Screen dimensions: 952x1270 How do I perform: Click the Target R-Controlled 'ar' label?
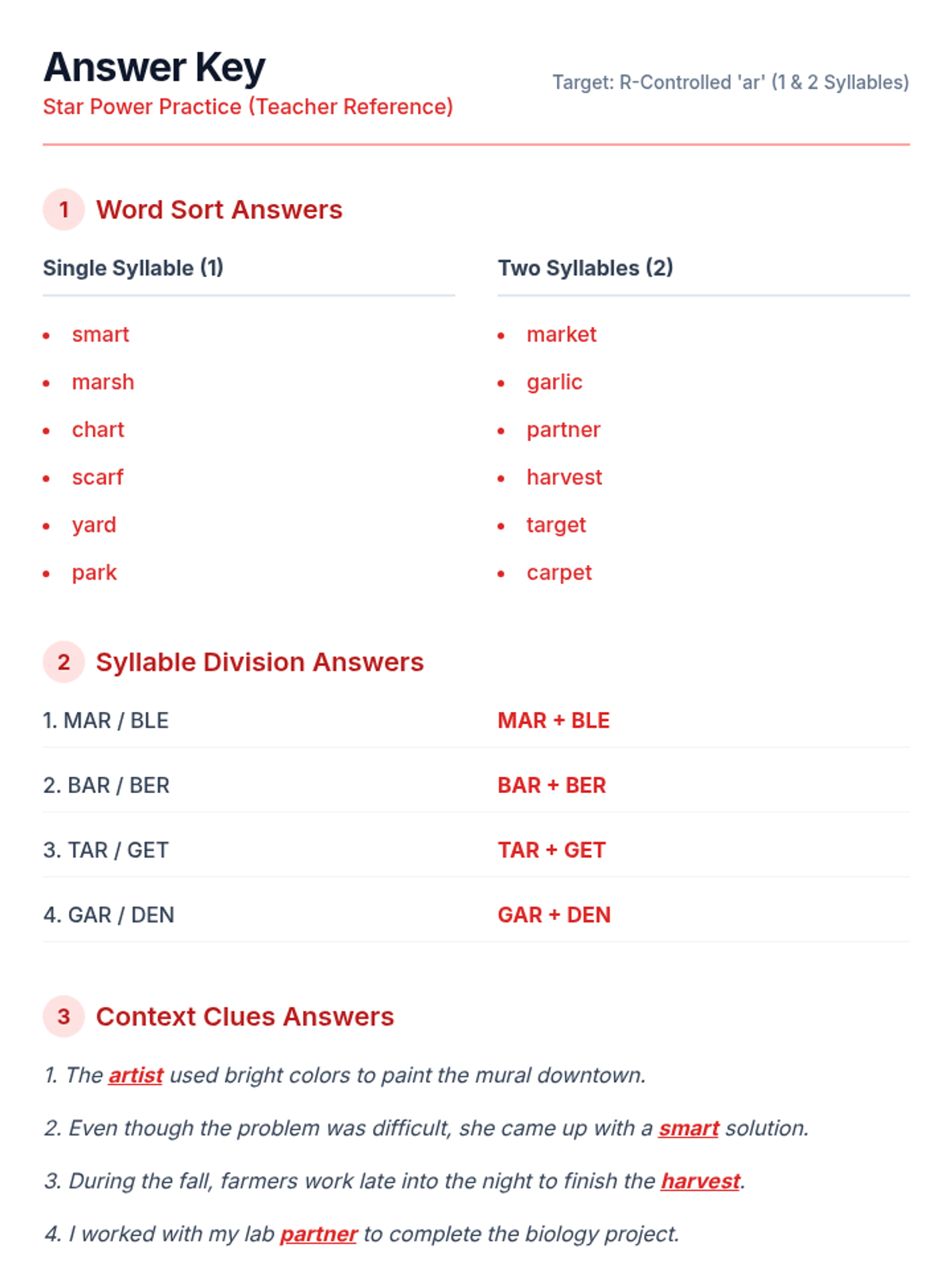(x=730, y=83)
